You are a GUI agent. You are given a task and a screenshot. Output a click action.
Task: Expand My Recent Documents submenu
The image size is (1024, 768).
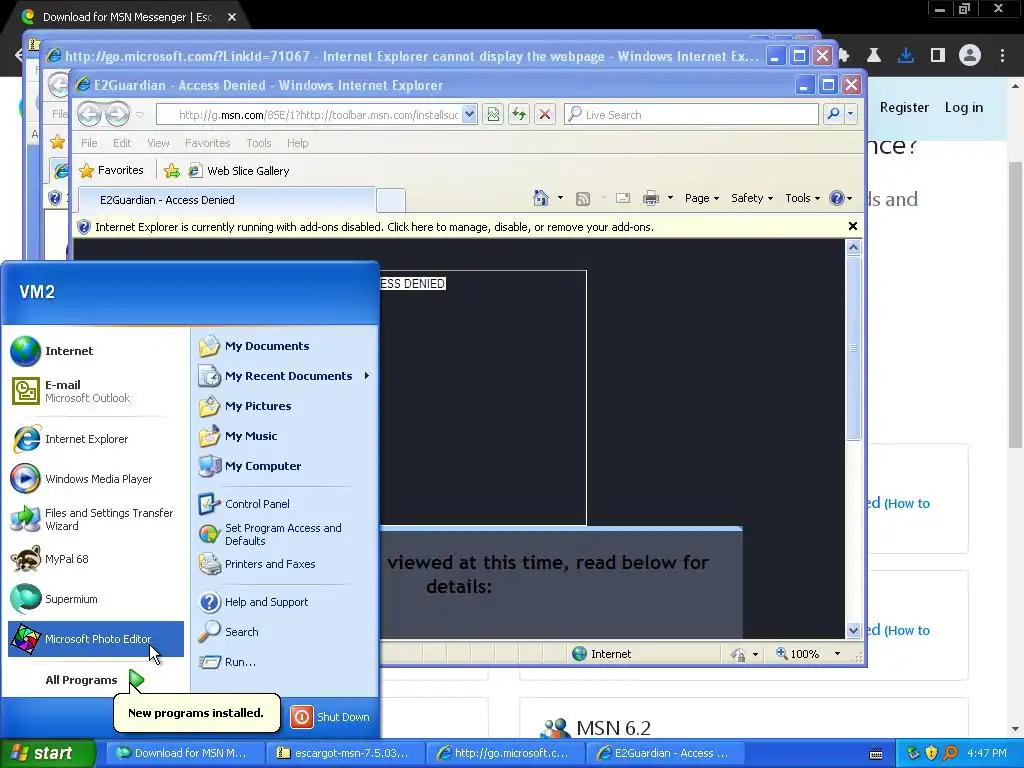(x=285, y=376)
